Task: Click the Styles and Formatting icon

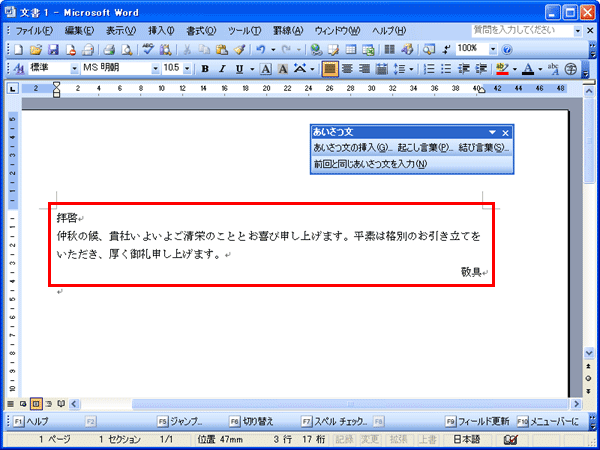Action: click(18, 69)
